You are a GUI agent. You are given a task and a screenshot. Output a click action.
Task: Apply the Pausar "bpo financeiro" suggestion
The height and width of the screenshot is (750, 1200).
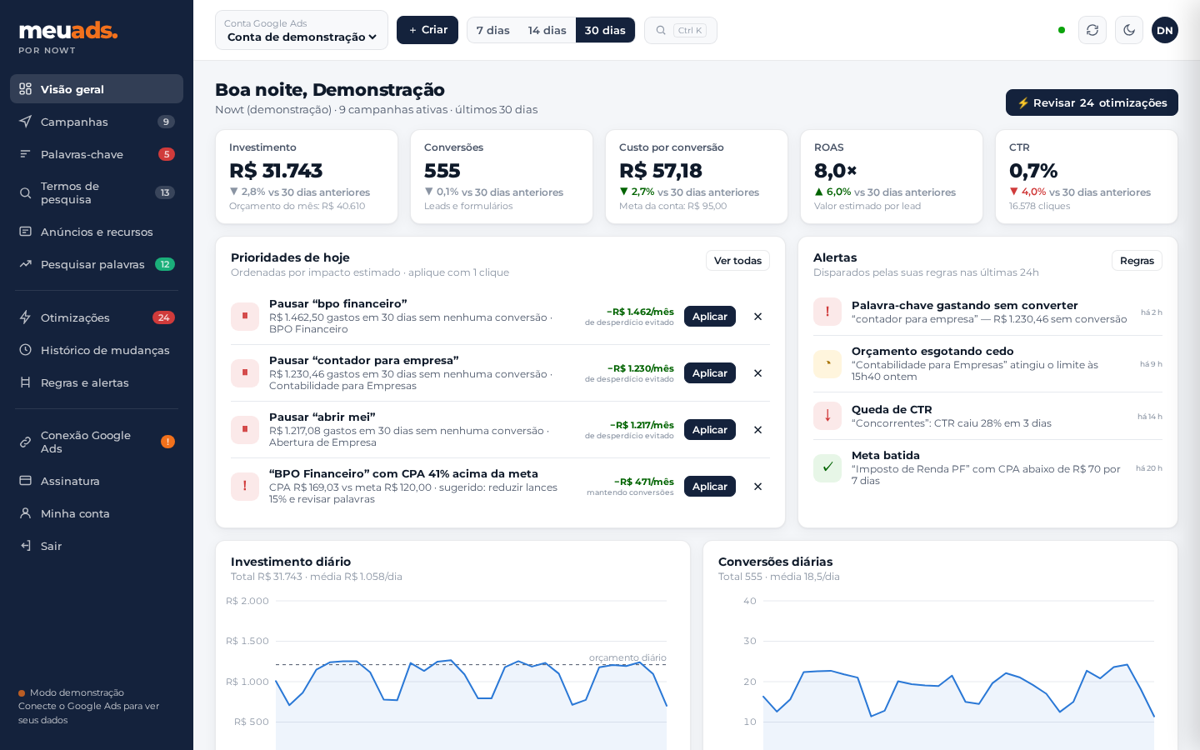pyautogui.click(x=710, y=316)
